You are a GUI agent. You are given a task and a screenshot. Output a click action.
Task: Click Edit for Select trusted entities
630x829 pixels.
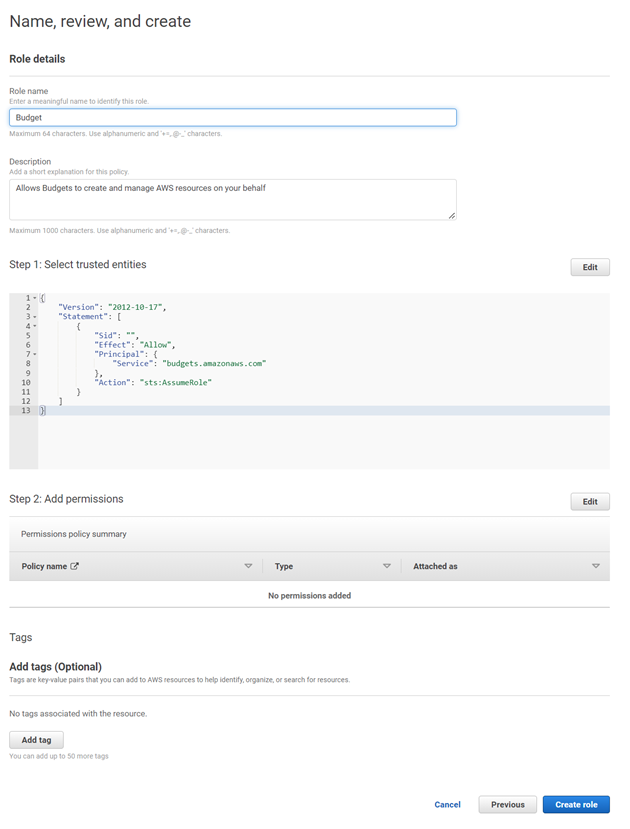(x=589, y=267)
